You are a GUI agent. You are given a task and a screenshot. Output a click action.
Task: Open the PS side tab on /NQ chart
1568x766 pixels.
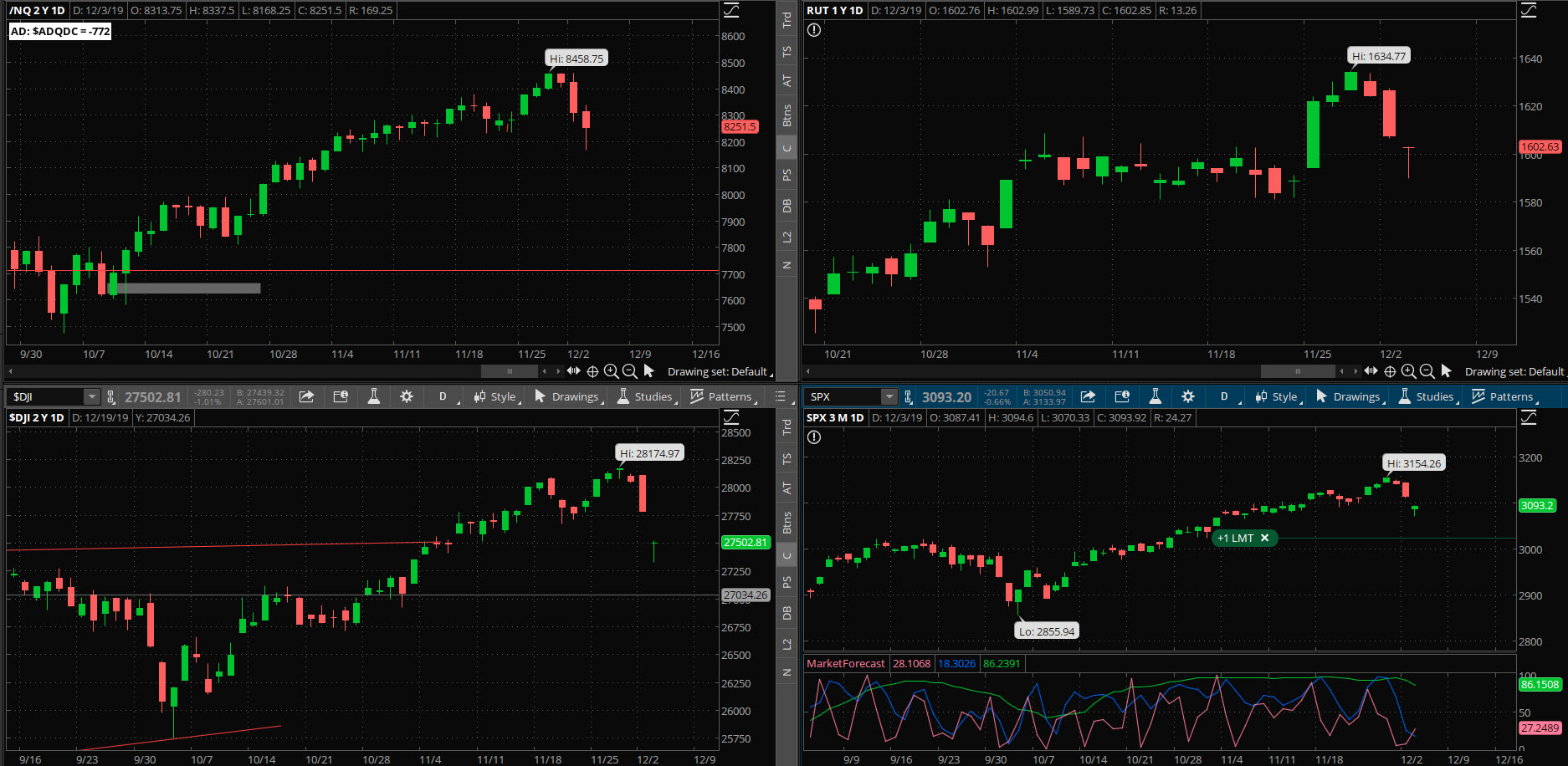click(x=787, y=175)
